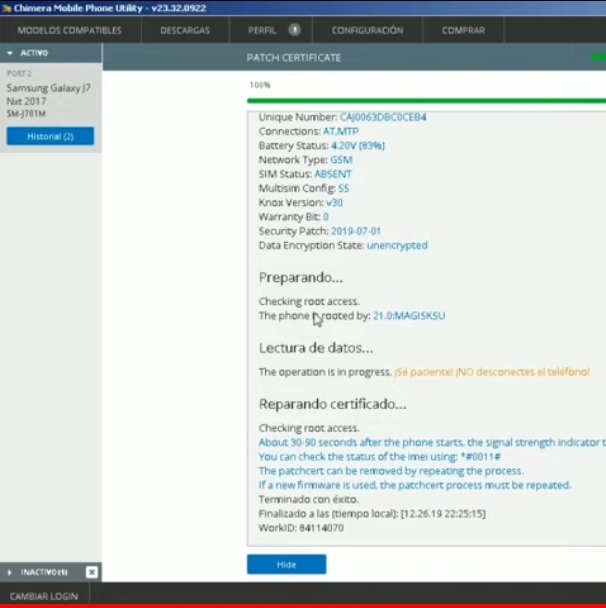Click Warranty Bit value 0
Image resolution: width=606 pixels, height=608 pixels.
(x=326, y=217)
